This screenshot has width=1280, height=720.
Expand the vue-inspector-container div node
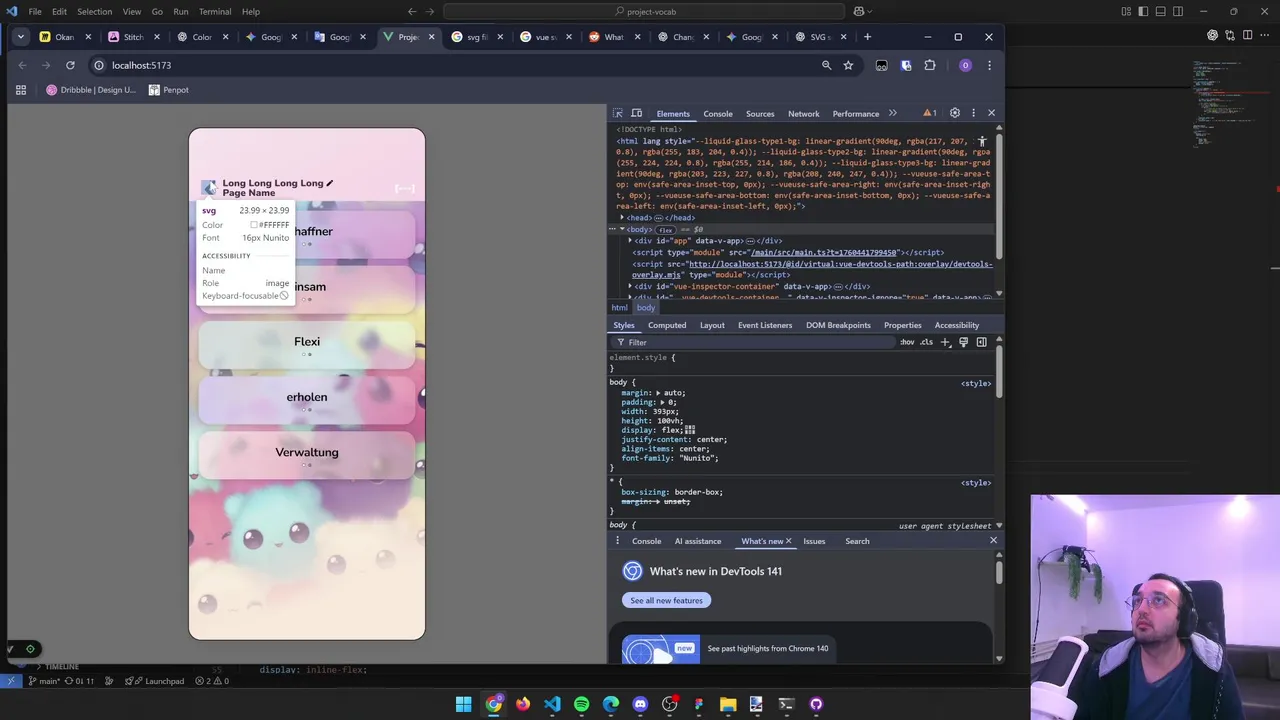(630, 286)
